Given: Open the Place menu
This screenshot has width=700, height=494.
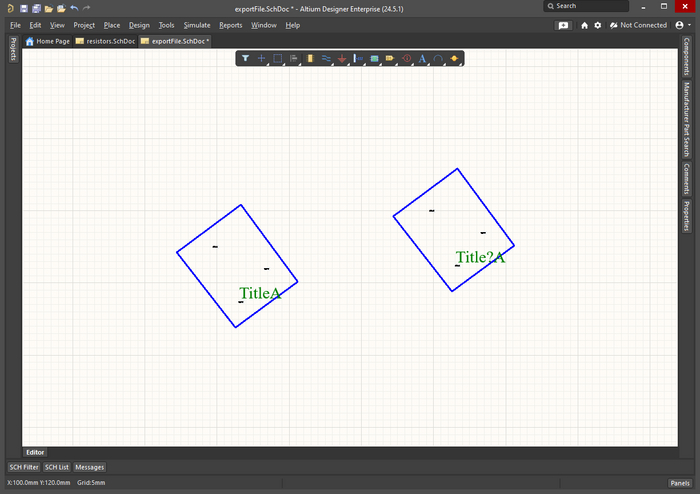Looking at the screenshot, I should click(112, 25).
